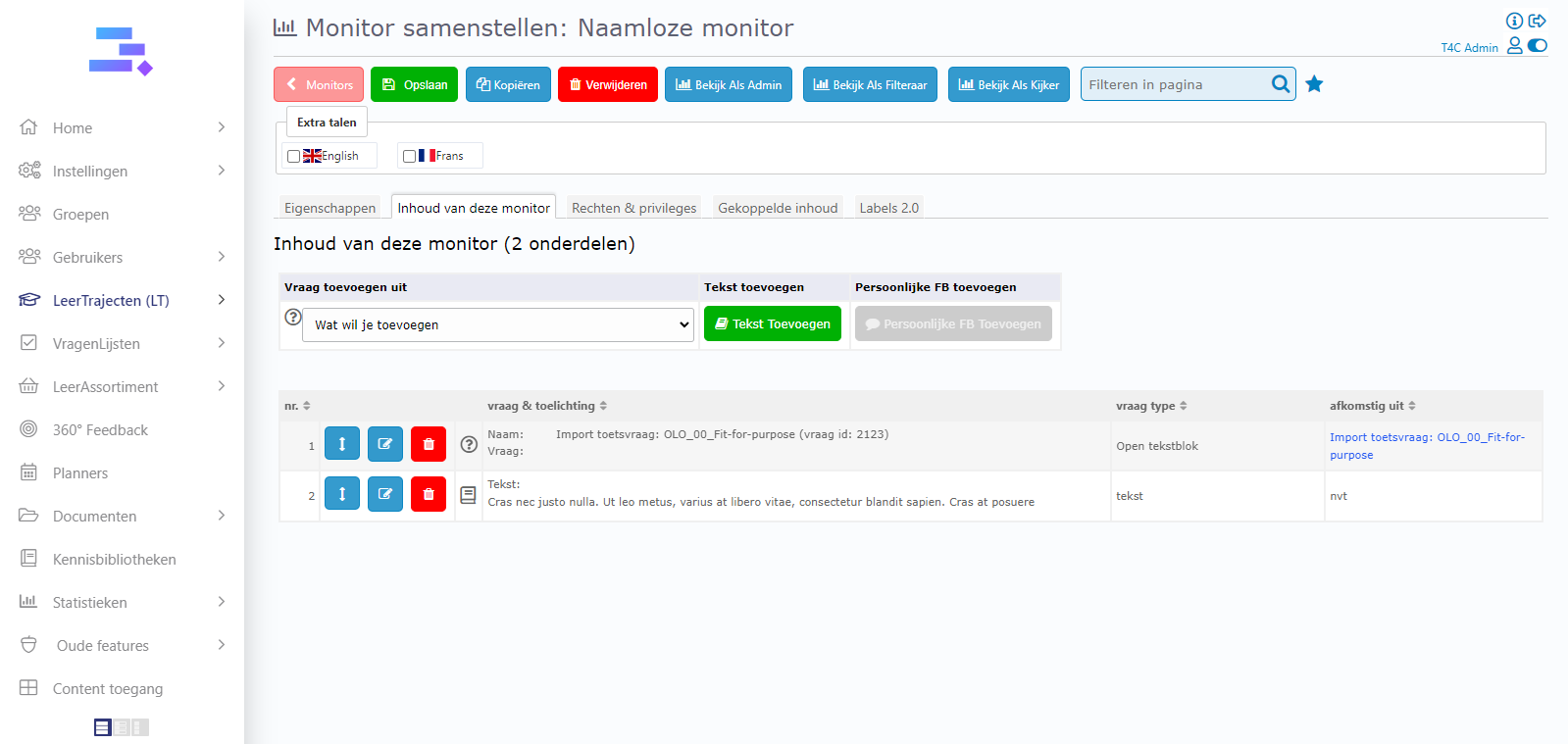Click the edit pencil icon for row 2

coord(385,494)
